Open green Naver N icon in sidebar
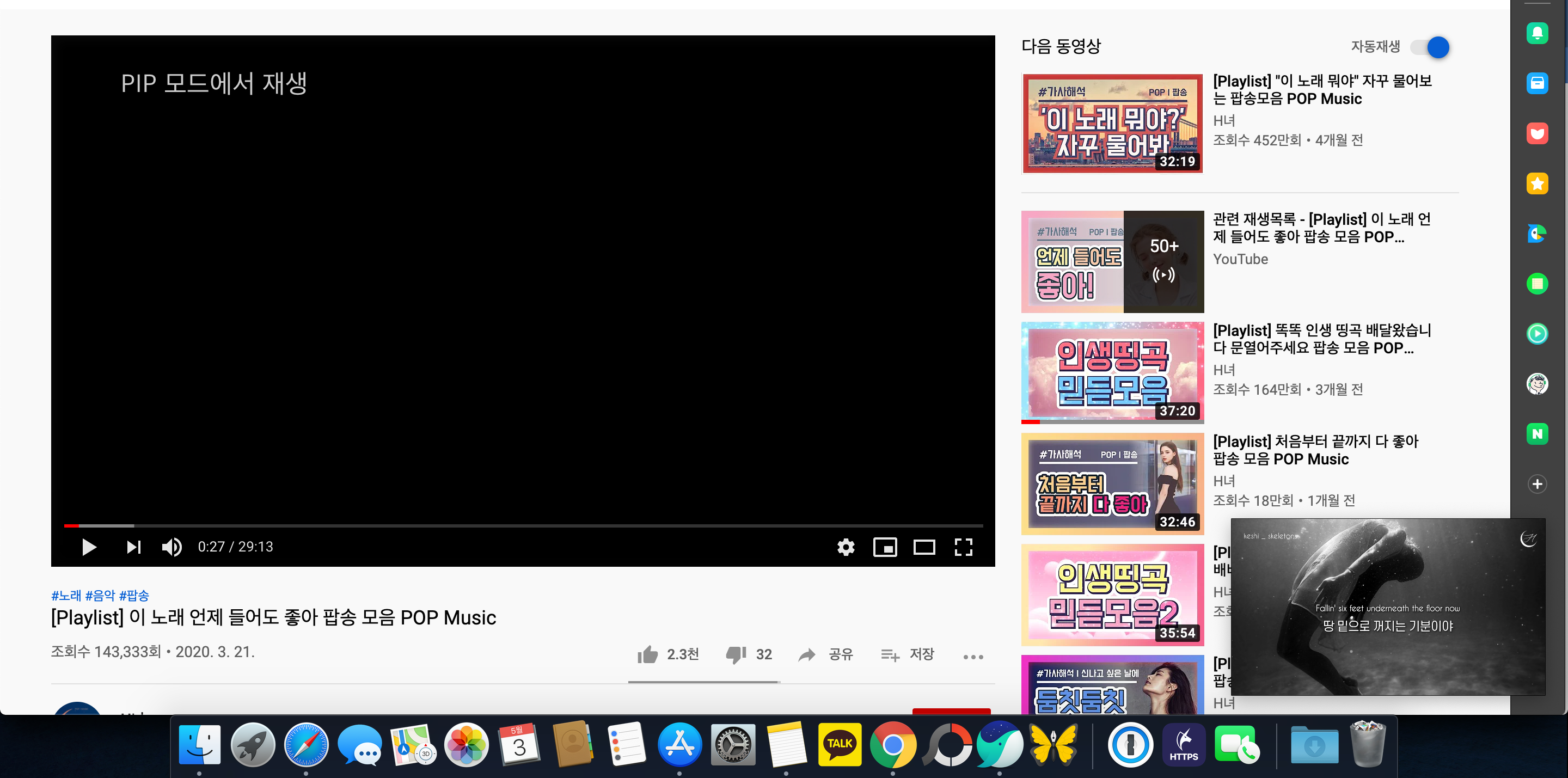This screenshot has width=1568, height=778. tap(1537, 433)
